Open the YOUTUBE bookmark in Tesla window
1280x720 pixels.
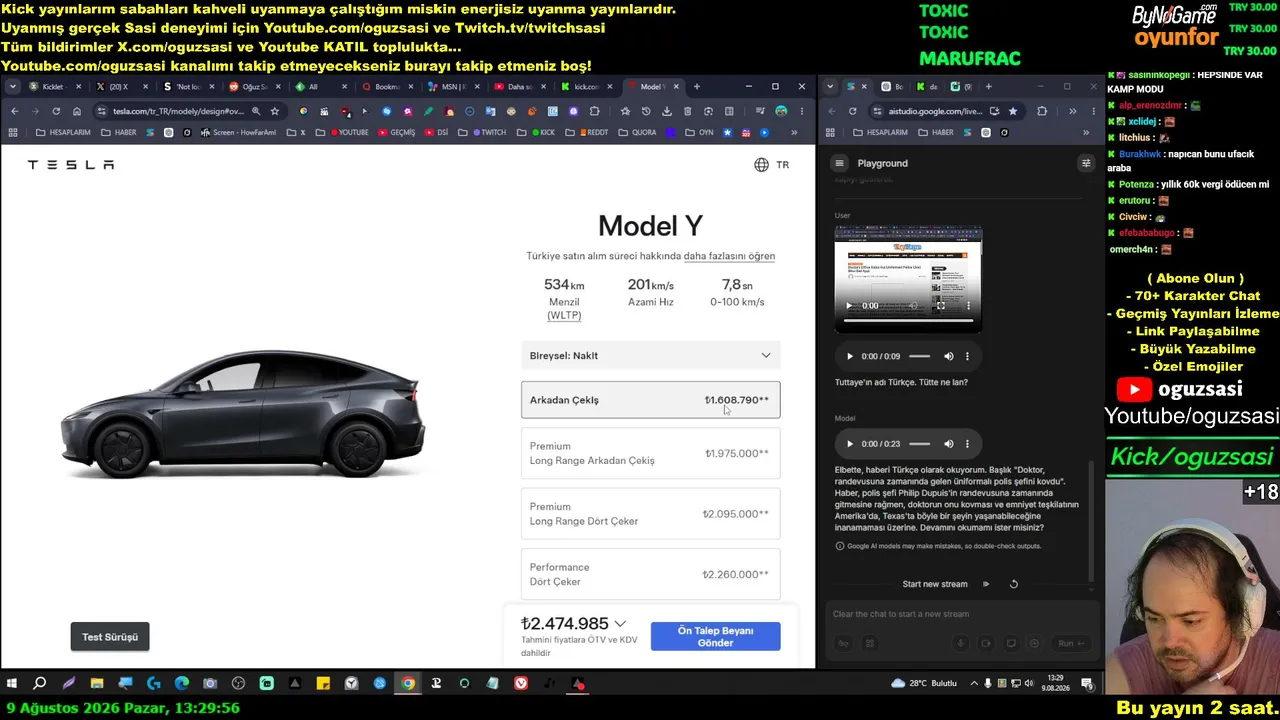point(346,133)
